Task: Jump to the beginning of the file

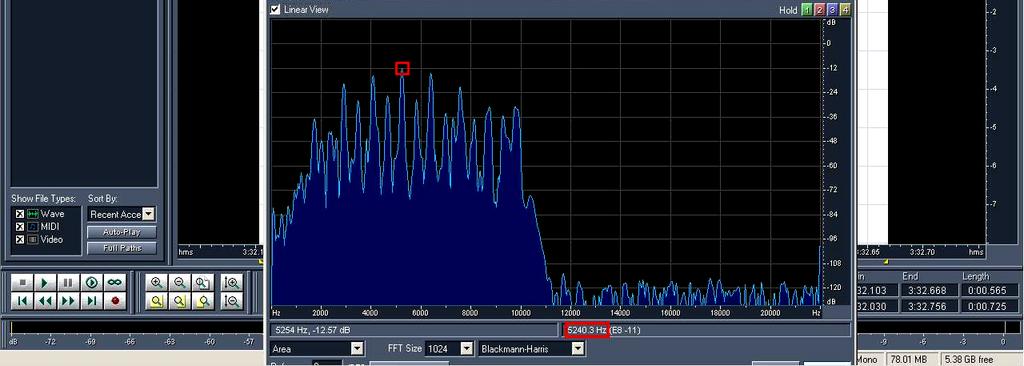Action: pyautogui.click(x=22, y=301)
